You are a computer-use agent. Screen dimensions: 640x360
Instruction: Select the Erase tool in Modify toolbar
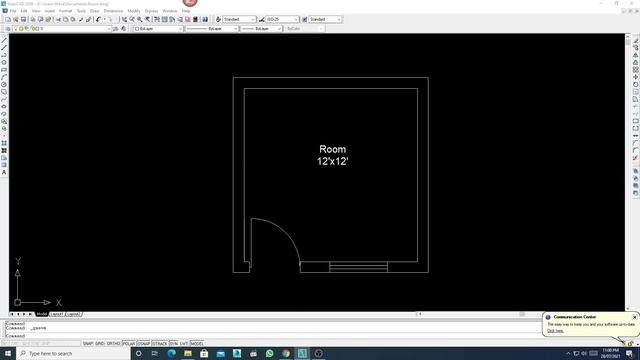pyautogui.click(x=636, y=40)
